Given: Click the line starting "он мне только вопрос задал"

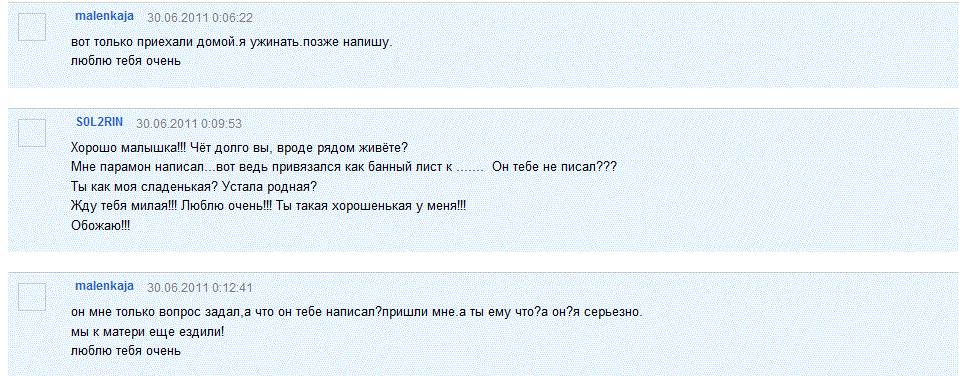Looking at the screenshot, I should [x=357, y=312].
